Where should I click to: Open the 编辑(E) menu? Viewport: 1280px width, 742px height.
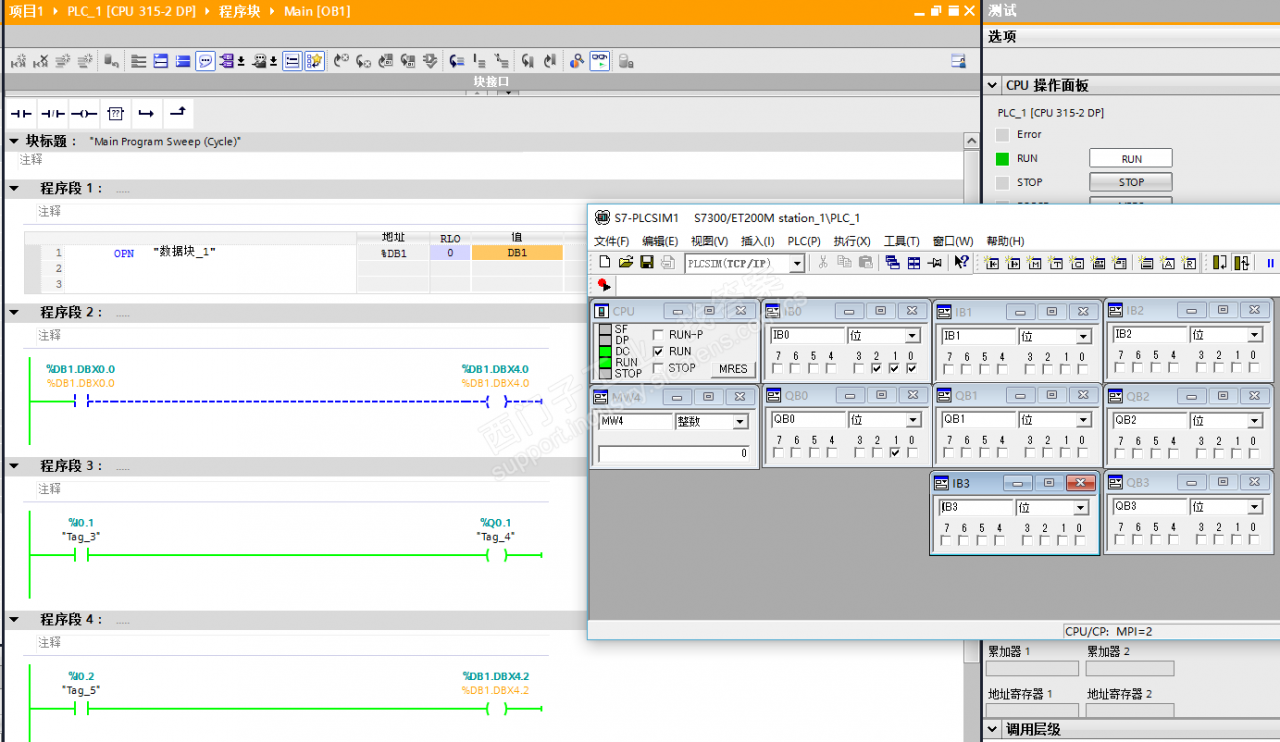click(x=660, y=241)
